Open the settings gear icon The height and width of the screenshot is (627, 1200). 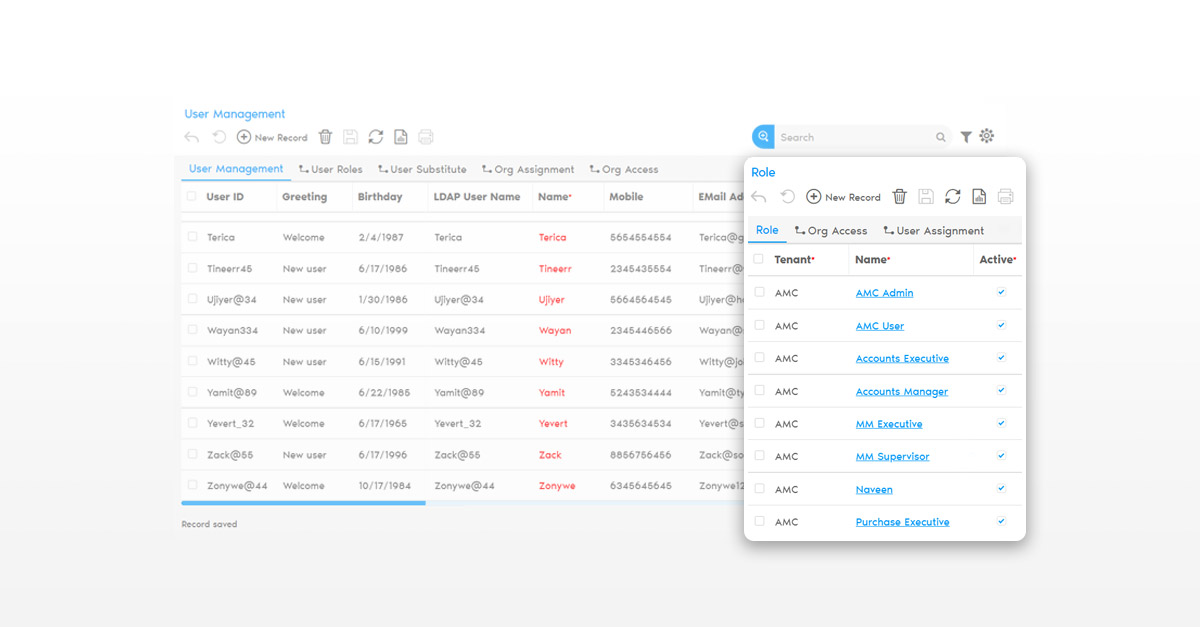[x=987, y=136]
